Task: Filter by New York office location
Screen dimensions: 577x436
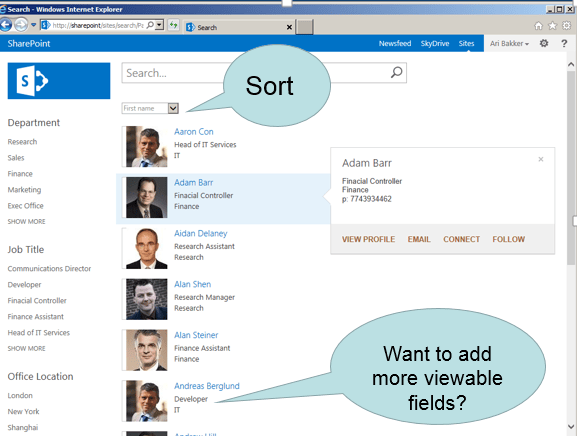Action: point(23,411)
